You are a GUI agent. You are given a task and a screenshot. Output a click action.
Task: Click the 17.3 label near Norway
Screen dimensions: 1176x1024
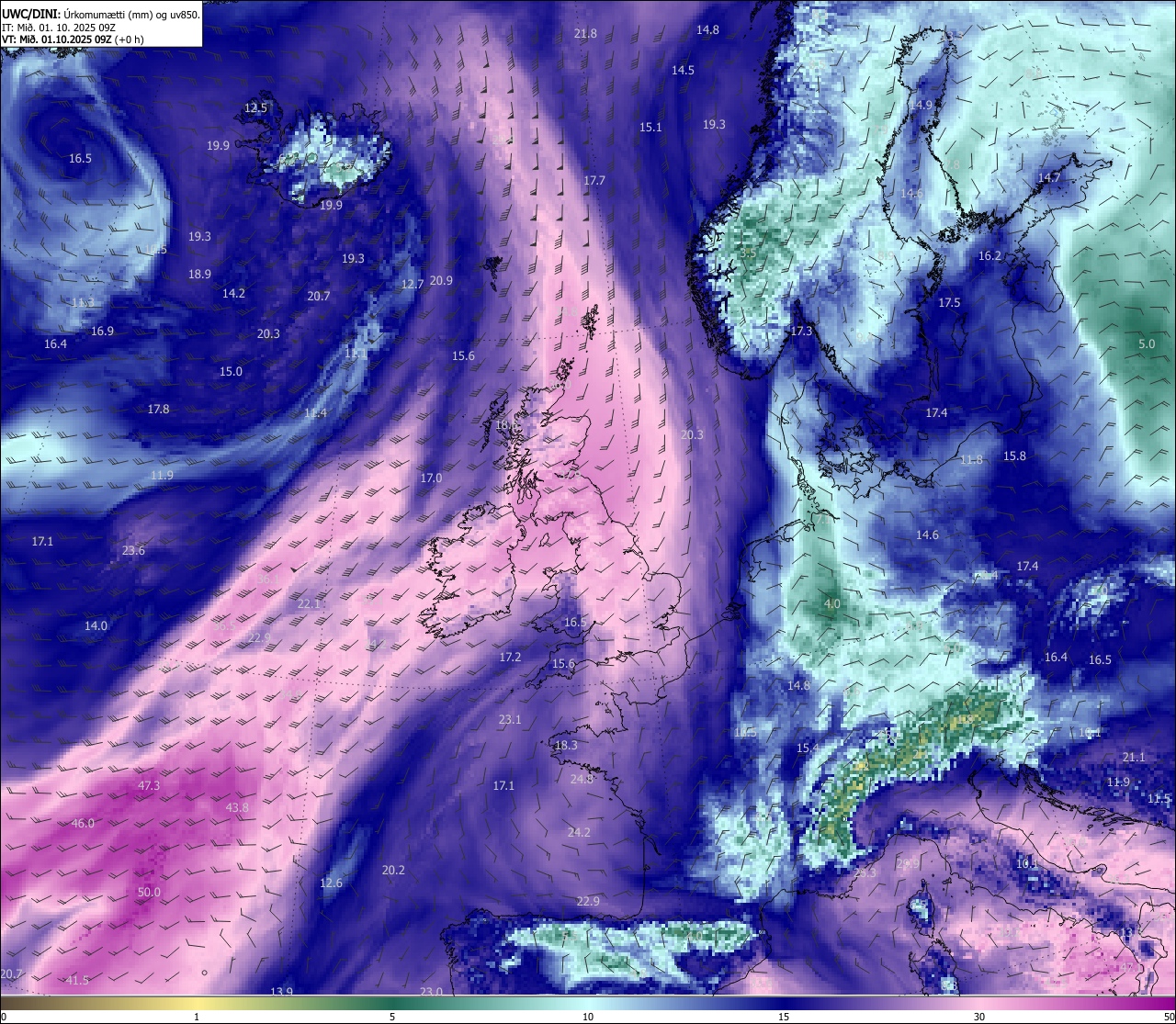802,332
